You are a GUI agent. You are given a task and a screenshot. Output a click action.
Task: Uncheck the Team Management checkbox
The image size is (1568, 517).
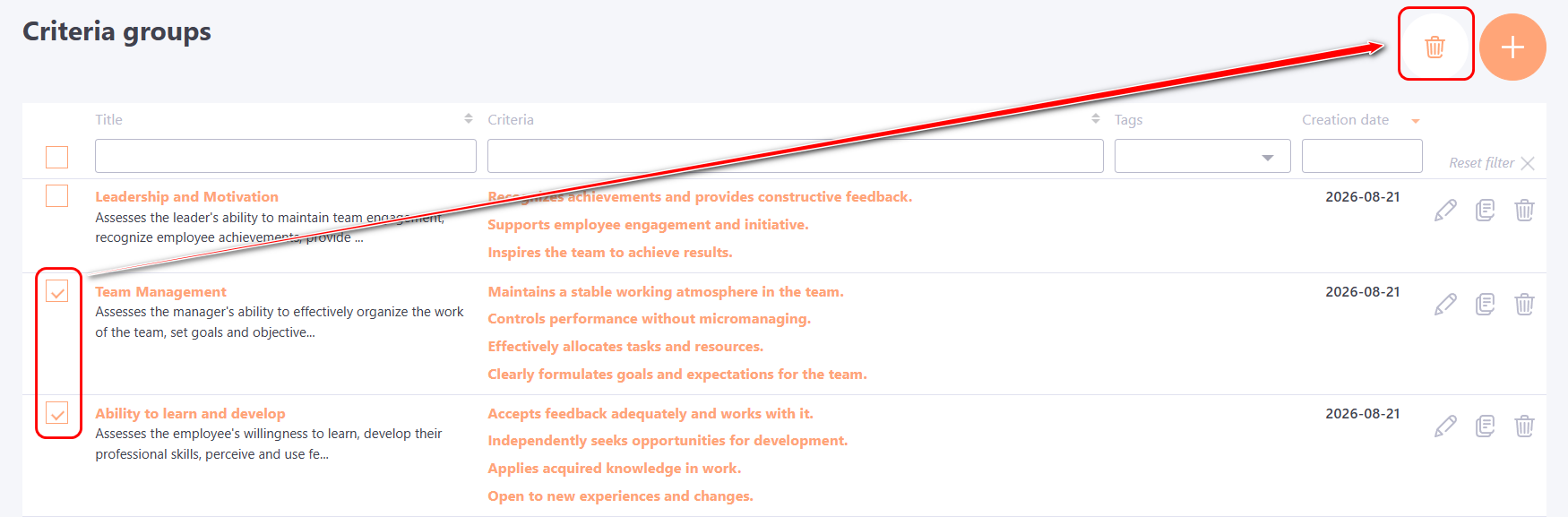(56, 290)
